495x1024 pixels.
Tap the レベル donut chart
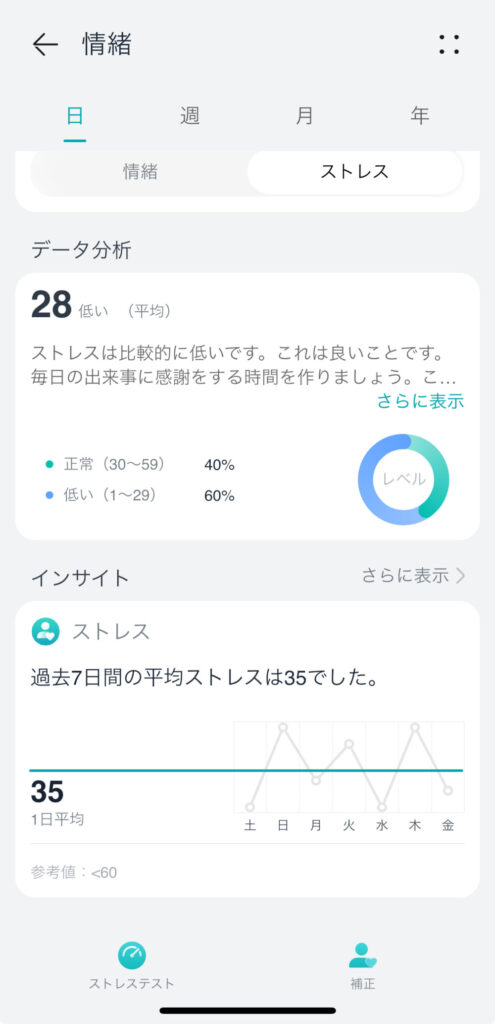[x=404, y=479]
